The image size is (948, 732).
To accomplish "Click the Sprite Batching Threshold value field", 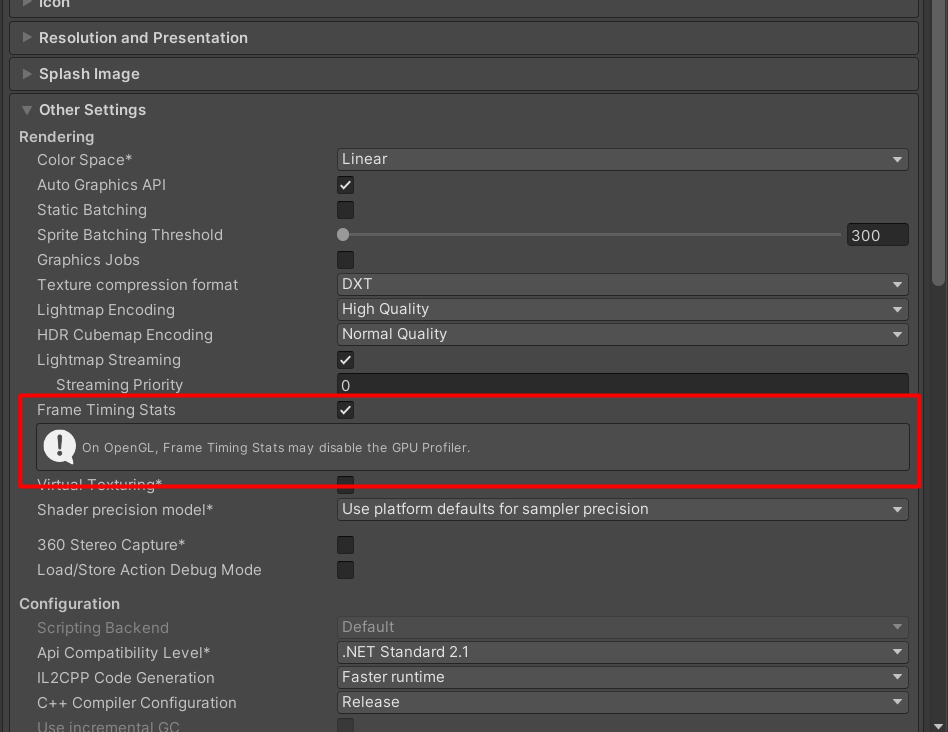I will (x=877, y=235).
